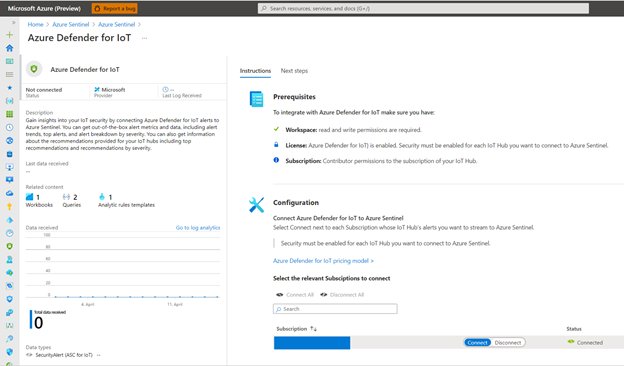624x366 pixels.
Task: Open the Queries related content icon
Action: [x=66, y=197]
